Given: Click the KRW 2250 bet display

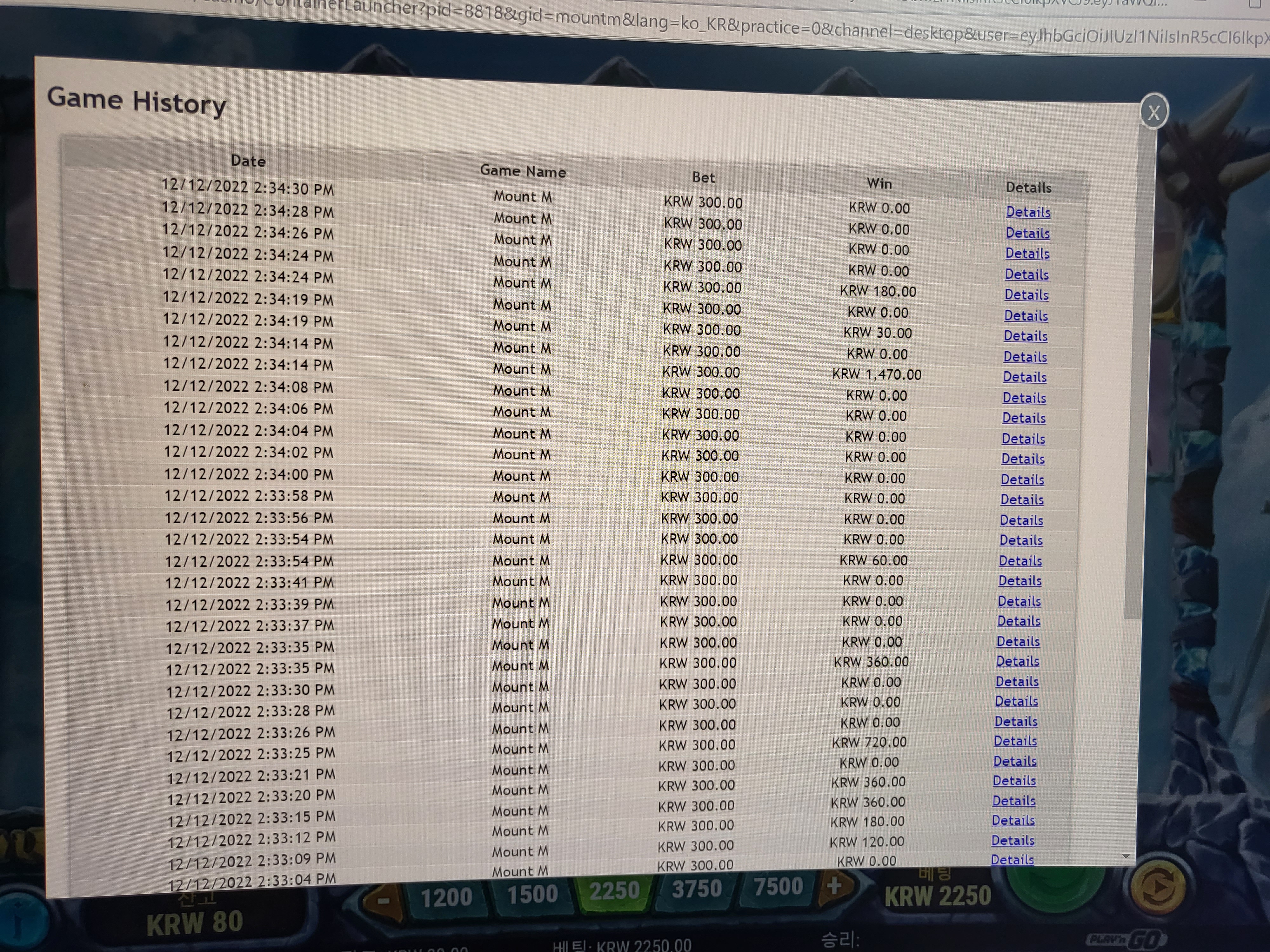Looking at the screenshot, I should click(938, 896).
